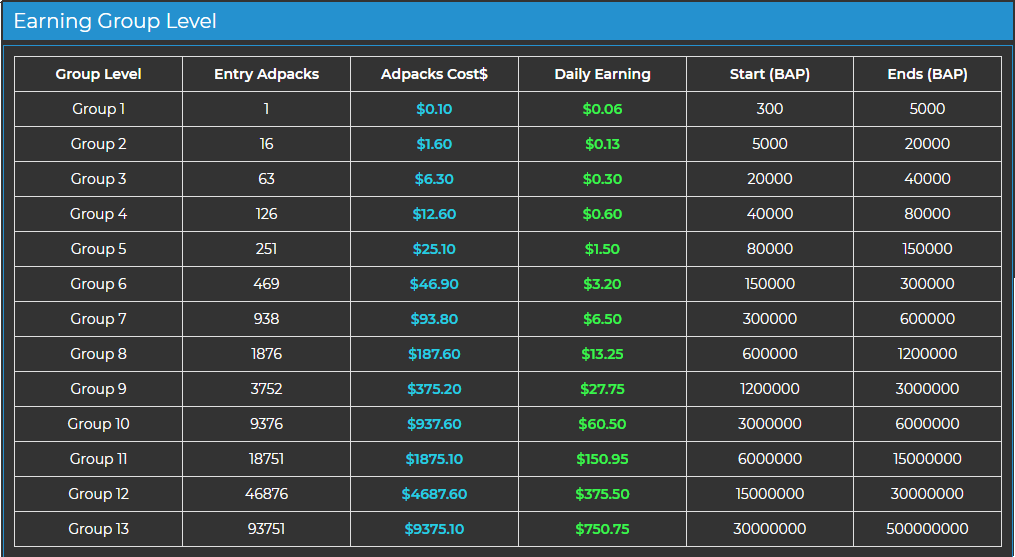The image size is (1015, 557).
Task: Click the $375.50 daily earning cell
Action: point(602,494)
